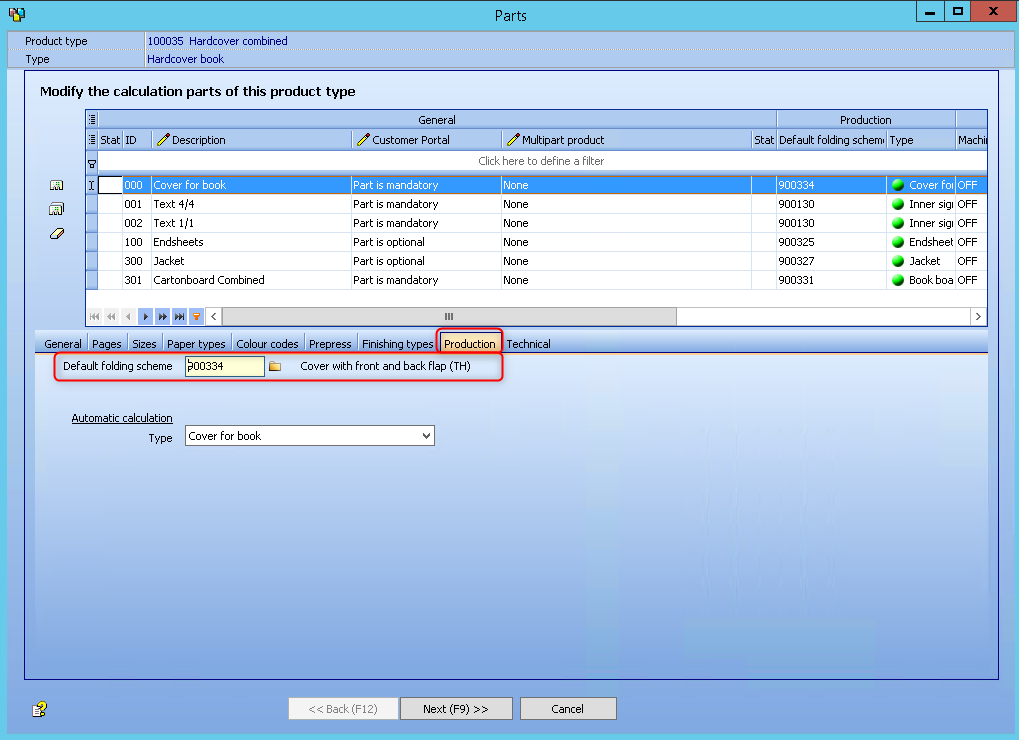Click the << Back (F12) button

coord(343,709)
